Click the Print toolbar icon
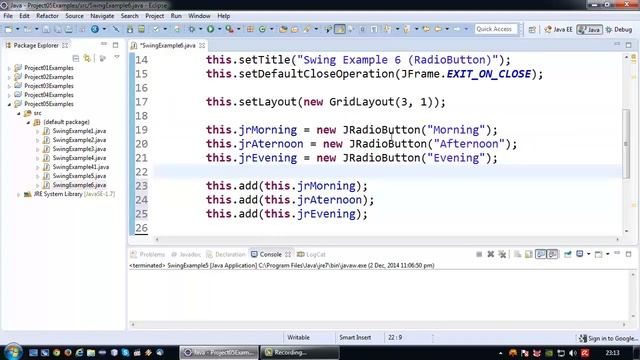The width and height of the screenshot is (640, 360). click(x=69, y=29)
